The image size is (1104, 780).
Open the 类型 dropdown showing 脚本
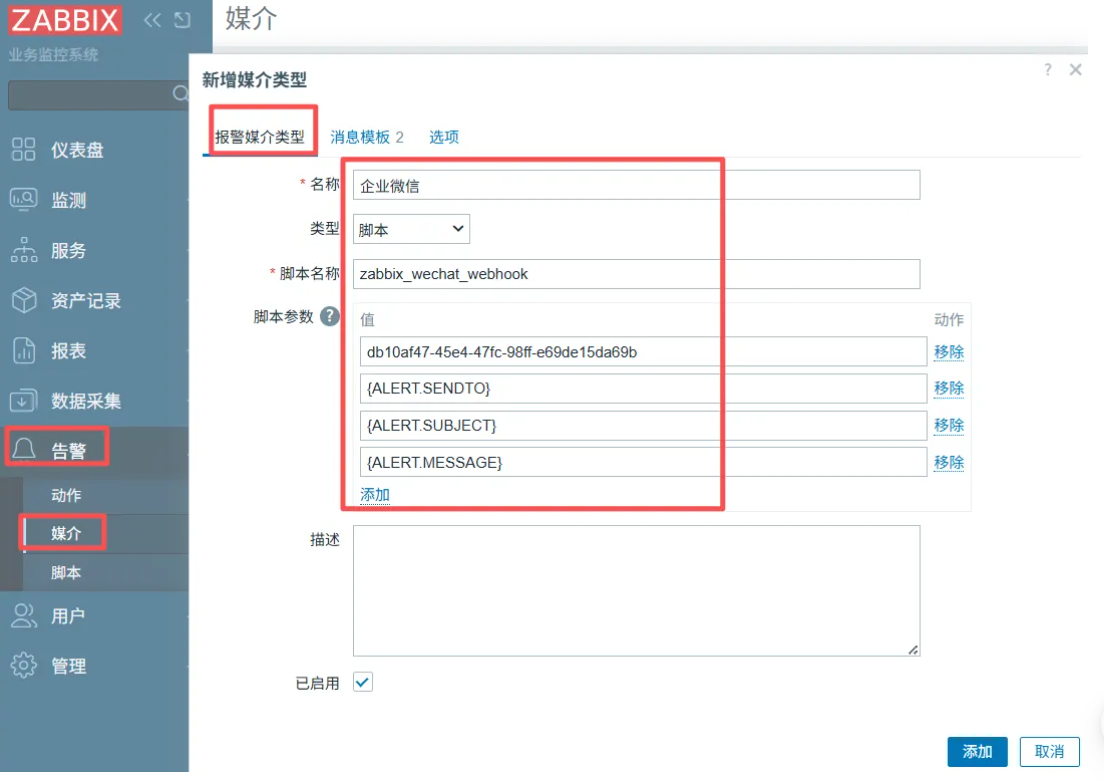tap(411, 229)
